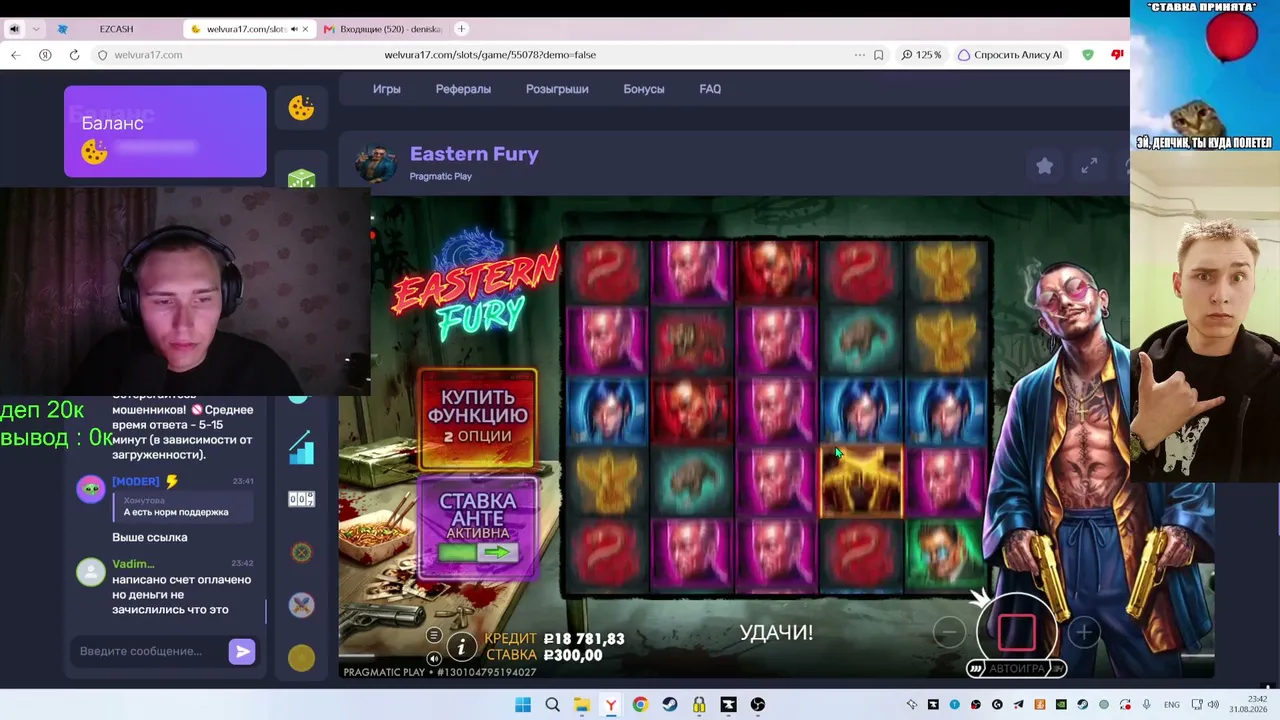This screenshot has height=720, width=1280.
Task: Open File Explorer from the taskbar
Action: point(581,705)
